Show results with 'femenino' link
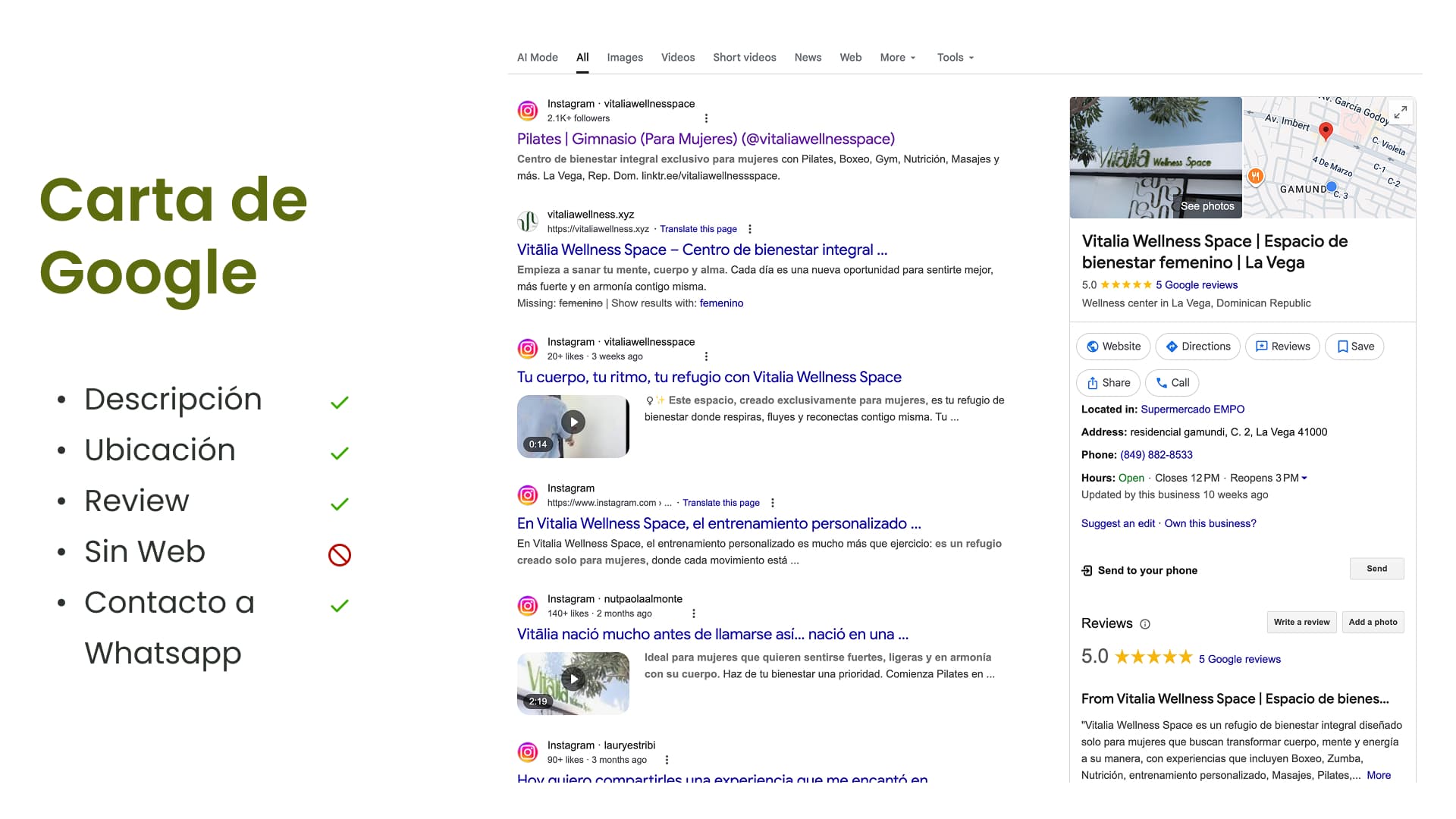1456x819 pixels. [721, 303]
